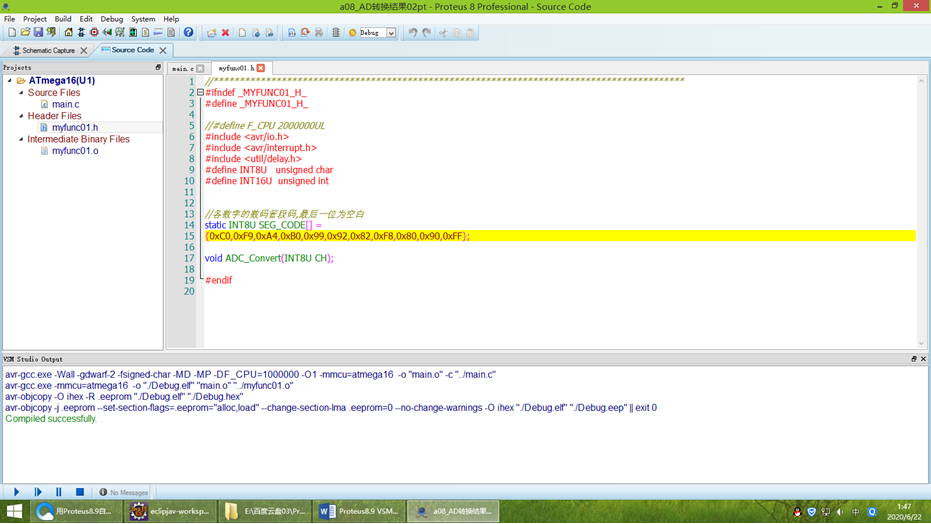The width and height of the screenshot is (931, 524).
Task: Open the System menu
Action: tap(143, 19)
